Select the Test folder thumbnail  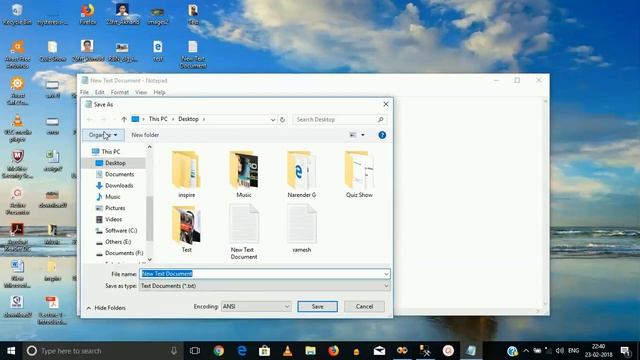[x=187, y=229]
